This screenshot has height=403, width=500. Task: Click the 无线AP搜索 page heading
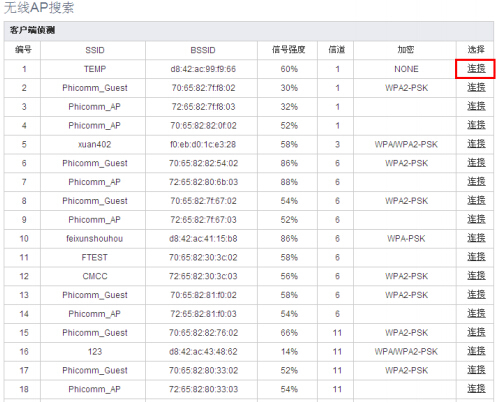39,7
